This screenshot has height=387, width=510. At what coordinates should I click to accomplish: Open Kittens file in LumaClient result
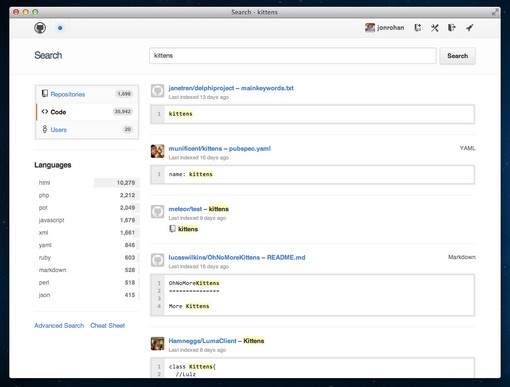point(254,341)
